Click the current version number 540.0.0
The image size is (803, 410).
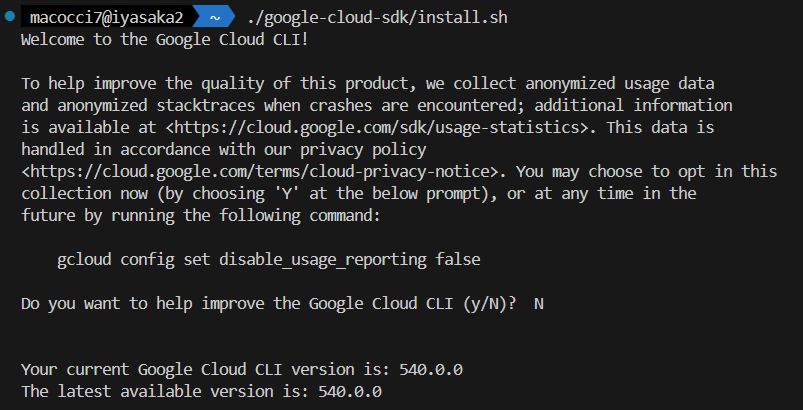(430, 369)
